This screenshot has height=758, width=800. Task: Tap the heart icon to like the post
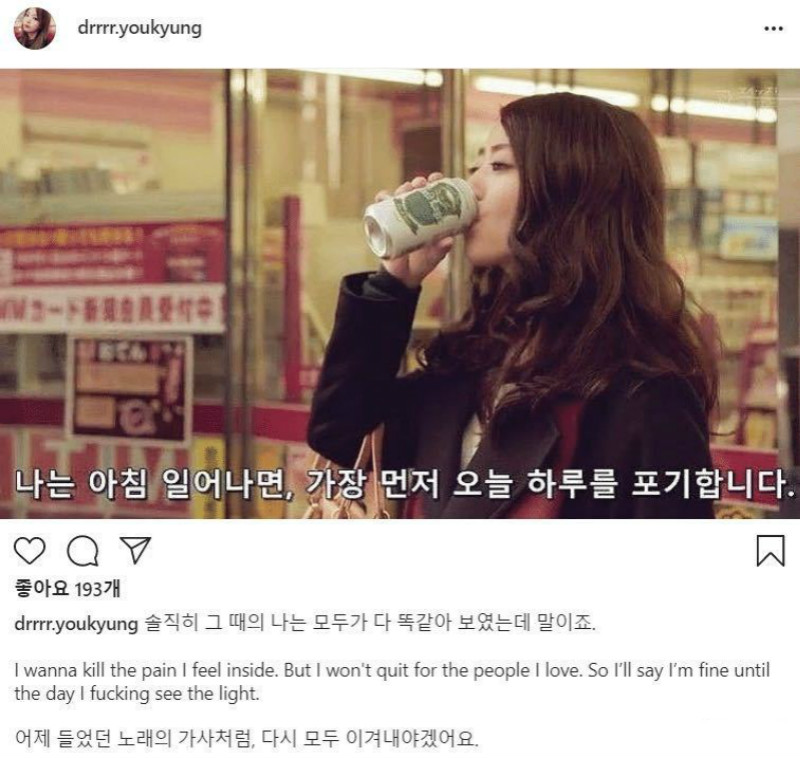click(30, 550)
